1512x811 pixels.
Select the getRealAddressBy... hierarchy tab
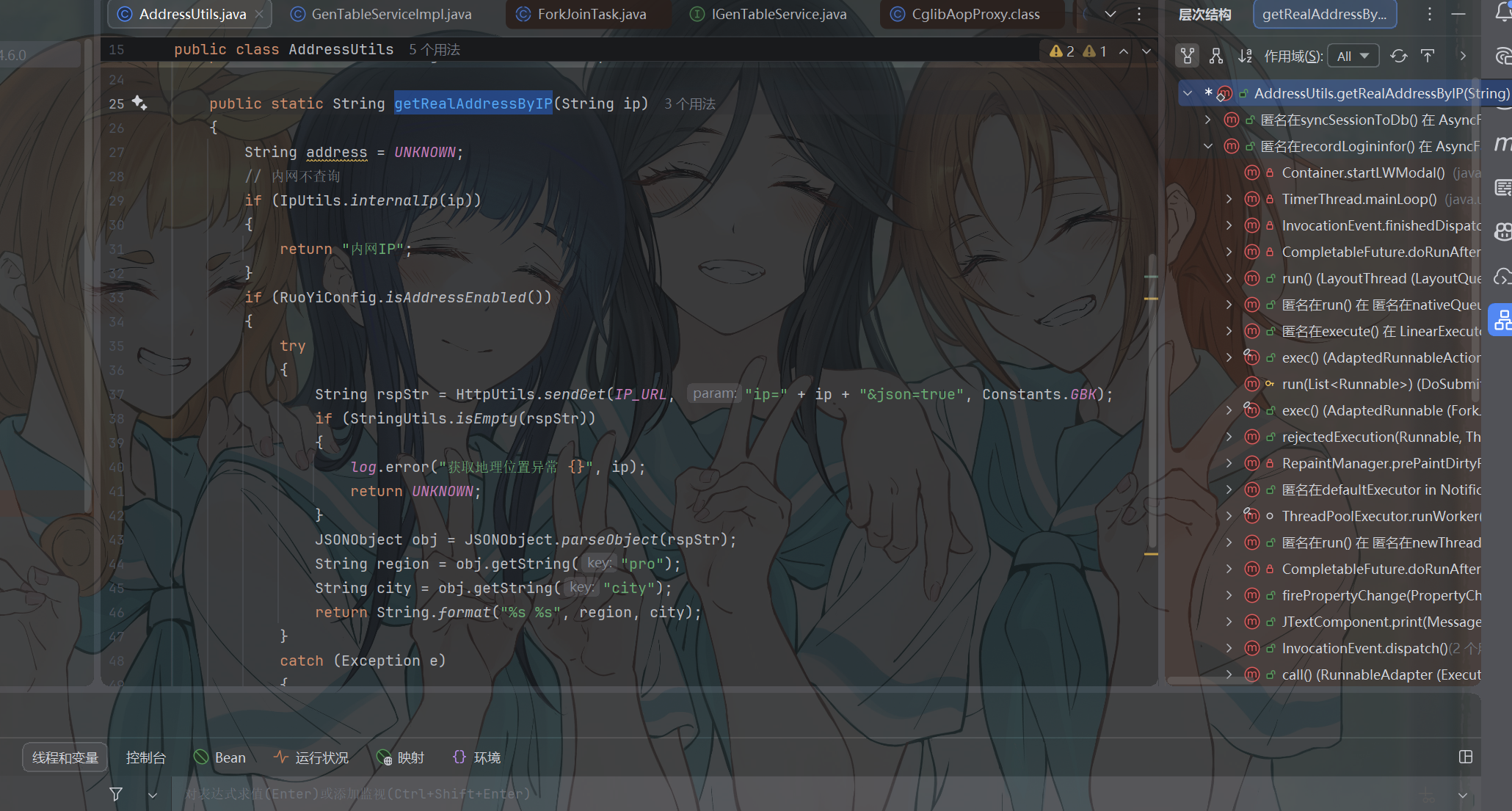point(1325,14)
